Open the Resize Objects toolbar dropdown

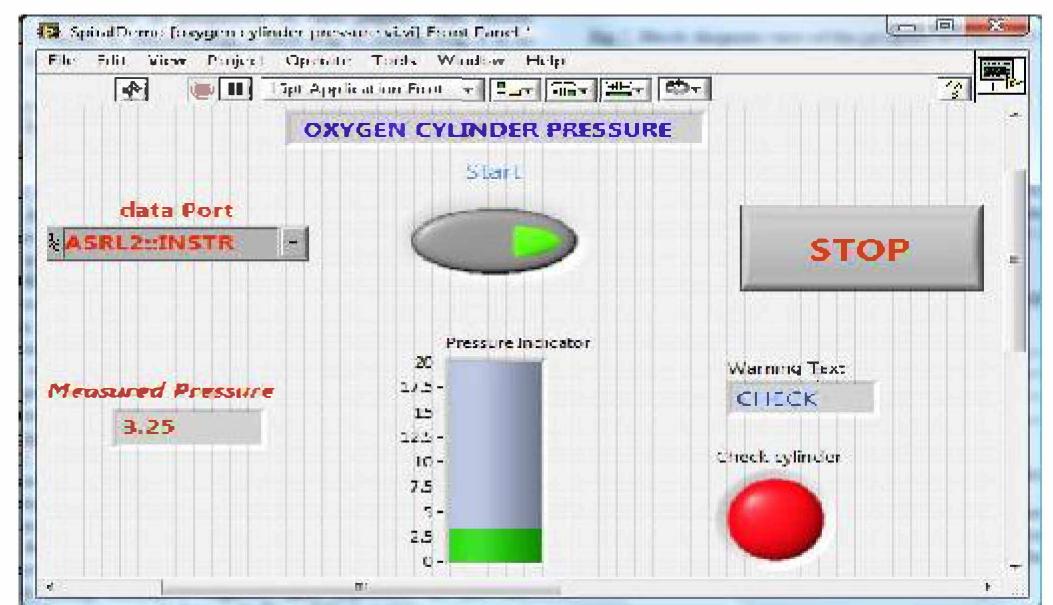[625, 89]
